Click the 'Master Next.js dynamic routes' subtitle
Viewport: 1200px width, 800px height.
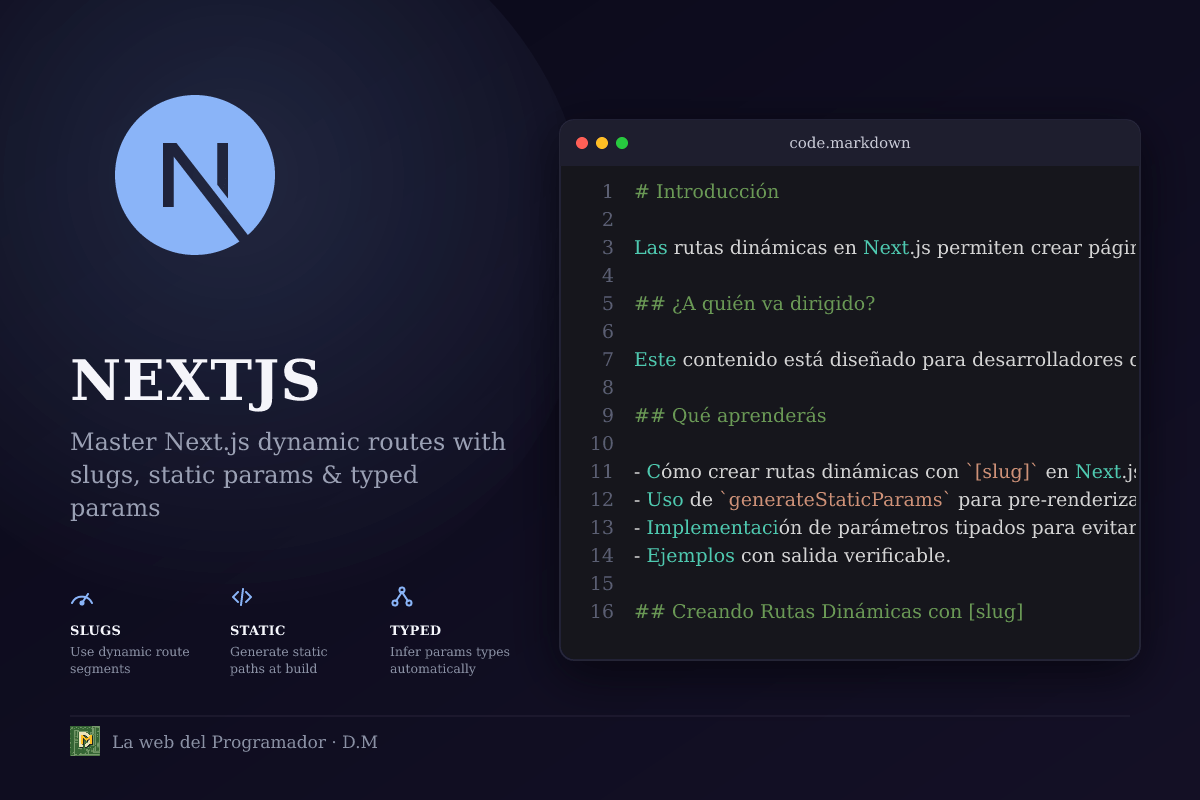(288, 474)
